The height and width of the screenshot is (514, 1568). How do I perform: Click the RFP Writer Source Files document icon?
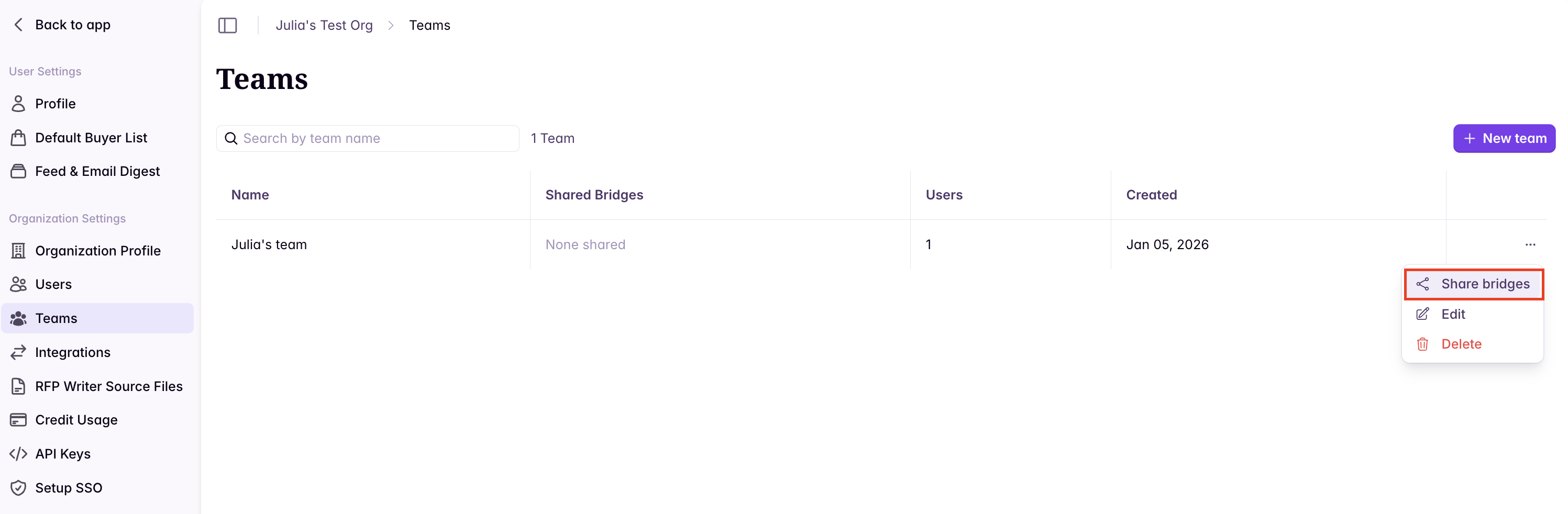[x=19, y=386]
